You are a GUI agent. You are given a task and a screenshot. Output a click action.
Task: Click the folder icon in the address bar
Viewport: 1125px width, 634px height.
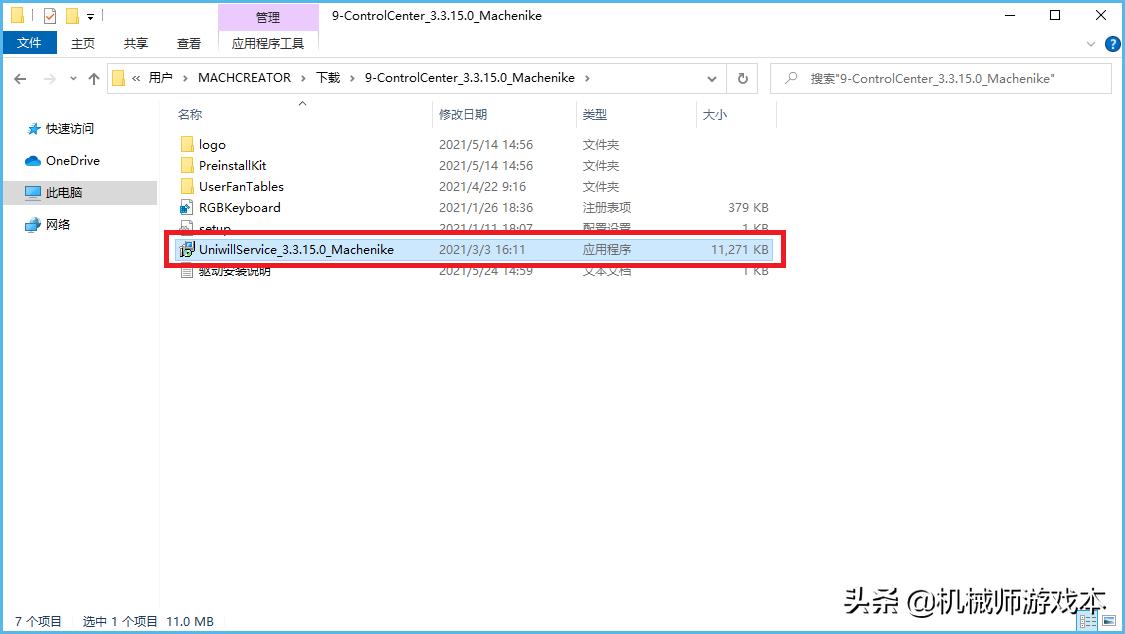pyautogui.click(x=117, y=77)
